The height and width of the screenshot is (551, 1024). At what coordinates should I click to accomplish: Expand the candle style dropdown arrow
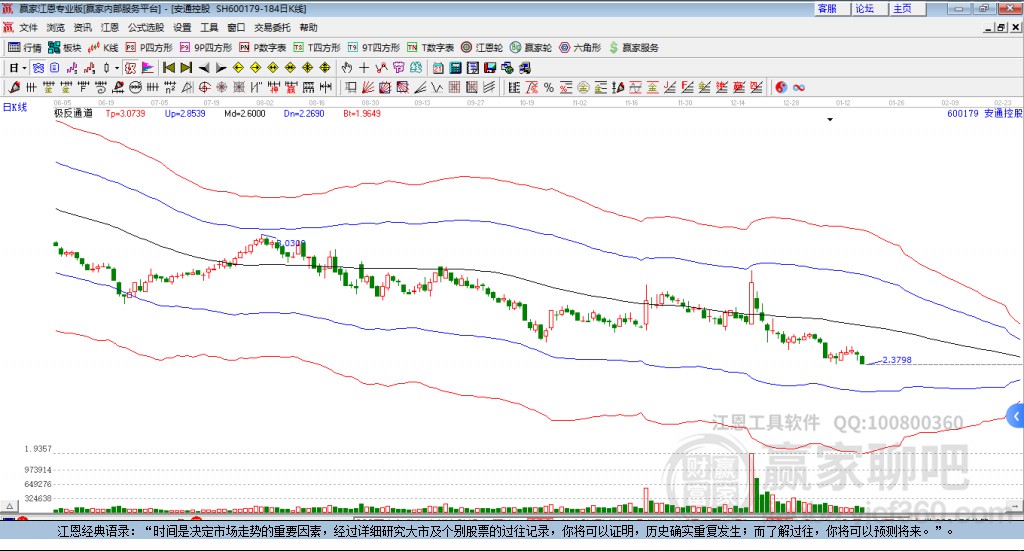click(117, 68)
